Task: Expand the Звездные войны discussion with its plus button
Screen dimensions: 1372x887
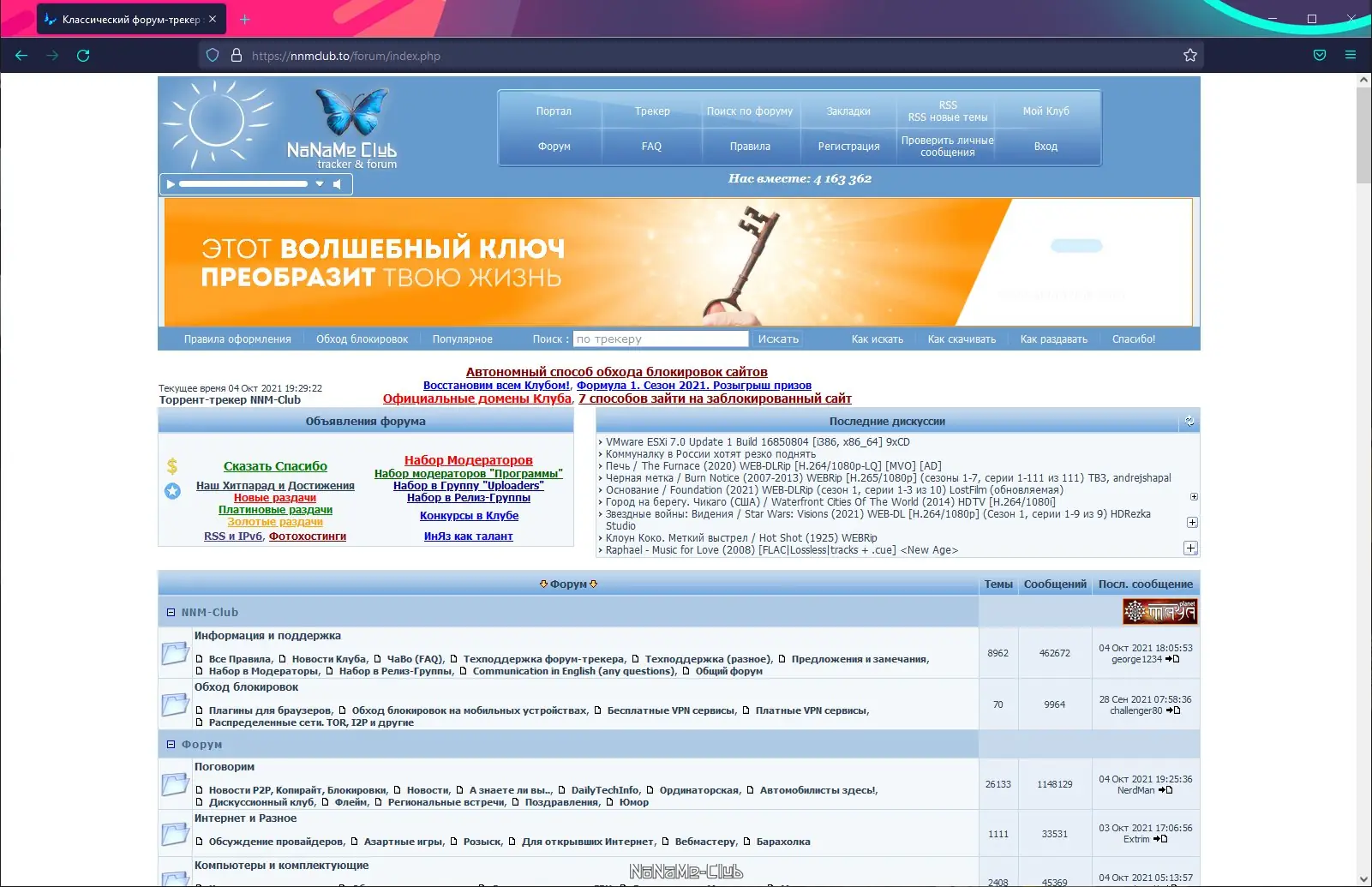Action: point(1191,520)
